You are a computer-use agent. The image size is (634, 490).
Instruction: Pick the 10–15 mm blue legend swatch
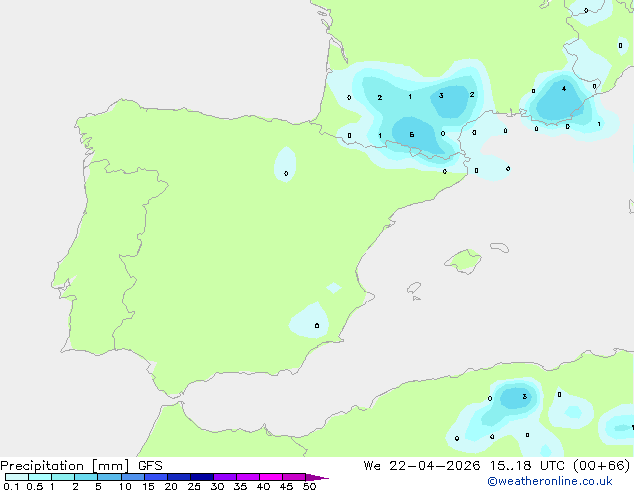132,477
